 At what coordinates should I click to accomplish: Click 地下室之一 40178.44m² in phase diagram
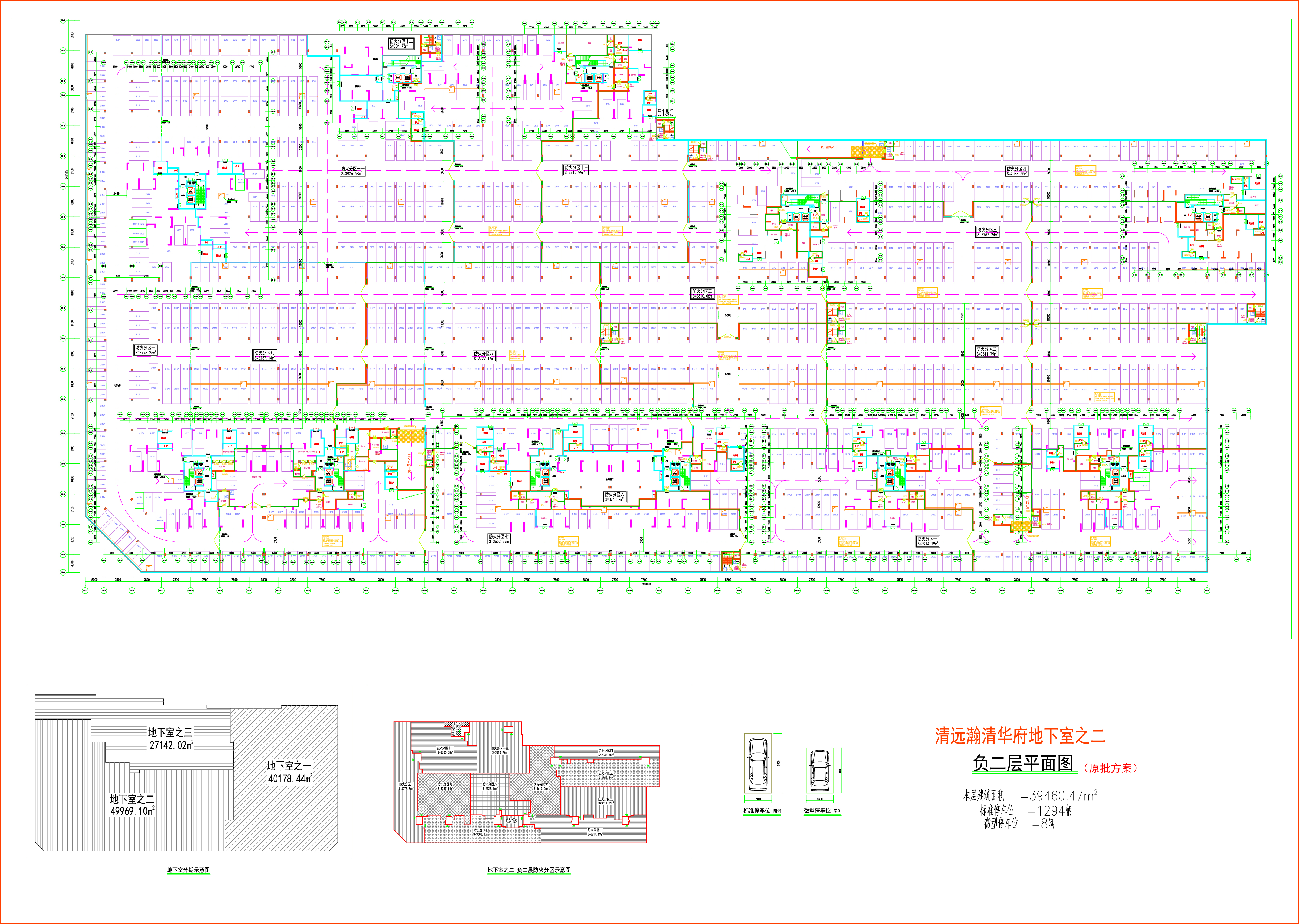(290, 772)
